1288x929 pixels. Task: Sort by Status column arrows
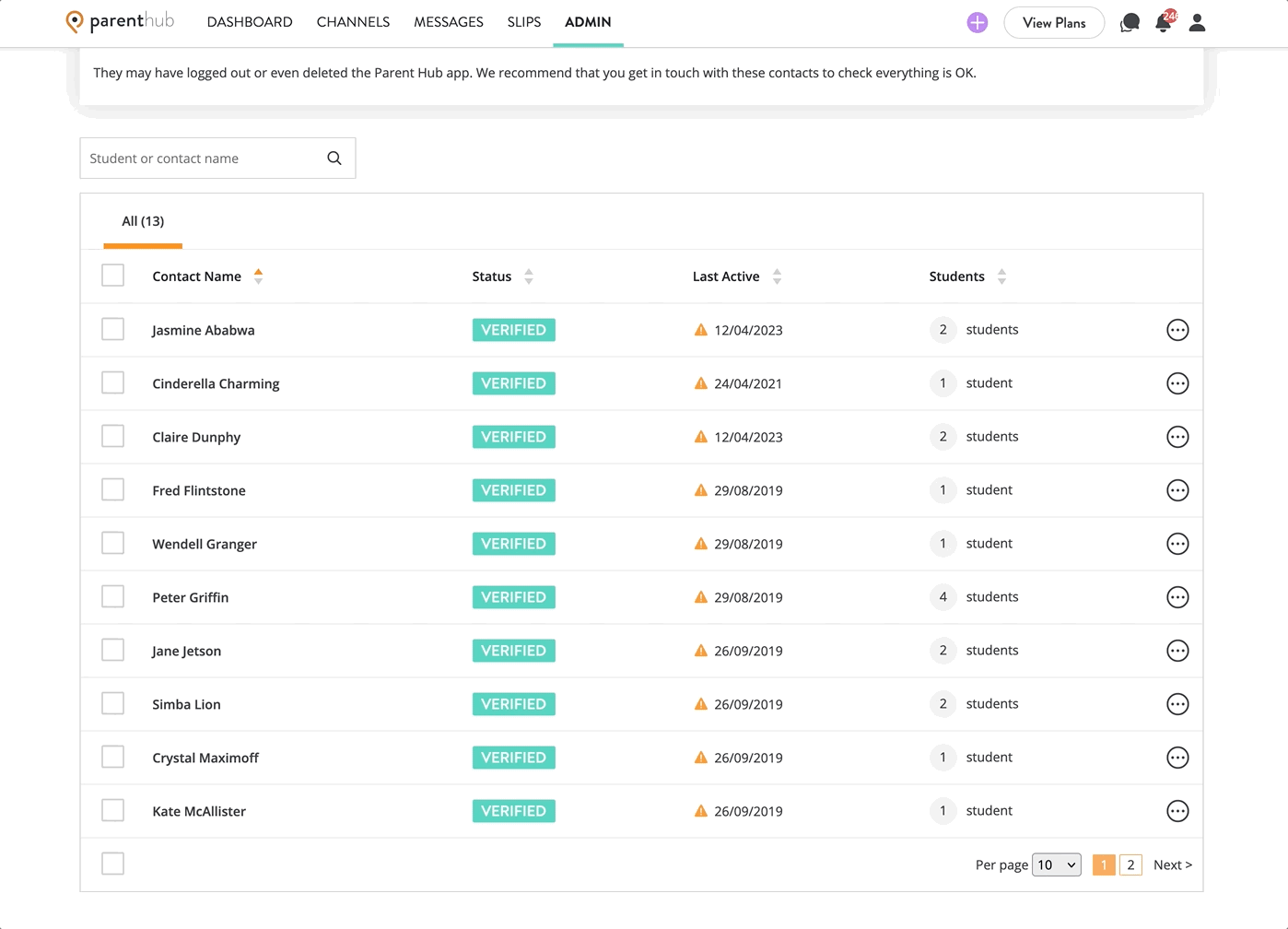[x=528, y=276]
